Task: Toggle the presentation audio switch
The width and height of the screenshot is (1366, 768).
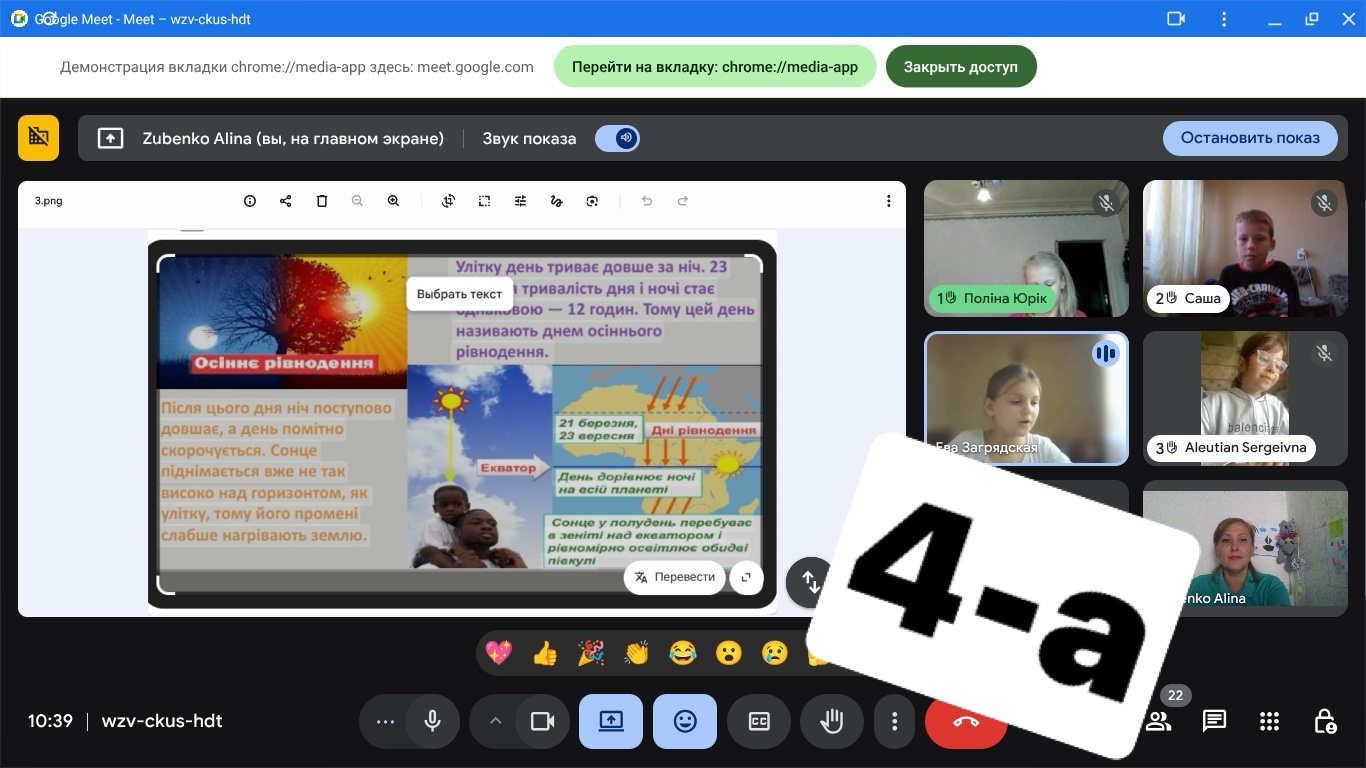Action: 617,138
